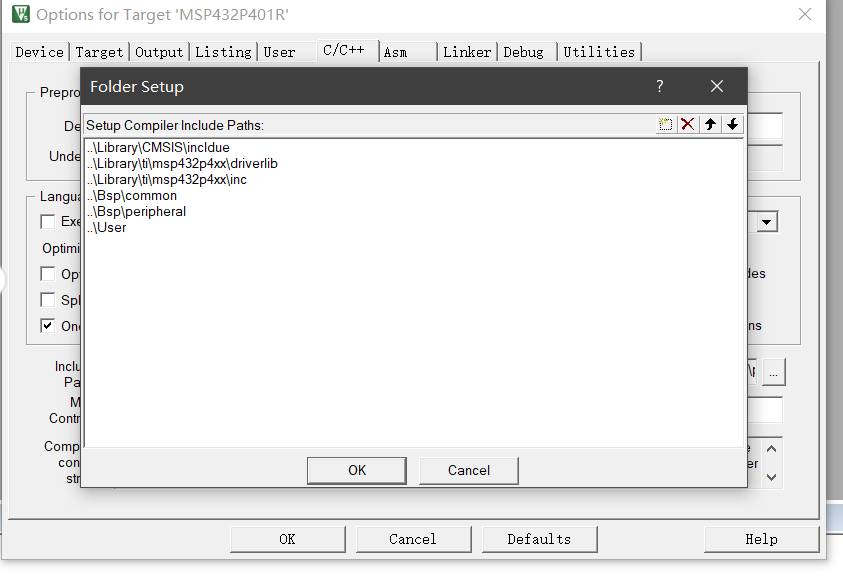The image size is (843, 577).
Task: Click the red Delete path icon
Action: pos(688,125)
